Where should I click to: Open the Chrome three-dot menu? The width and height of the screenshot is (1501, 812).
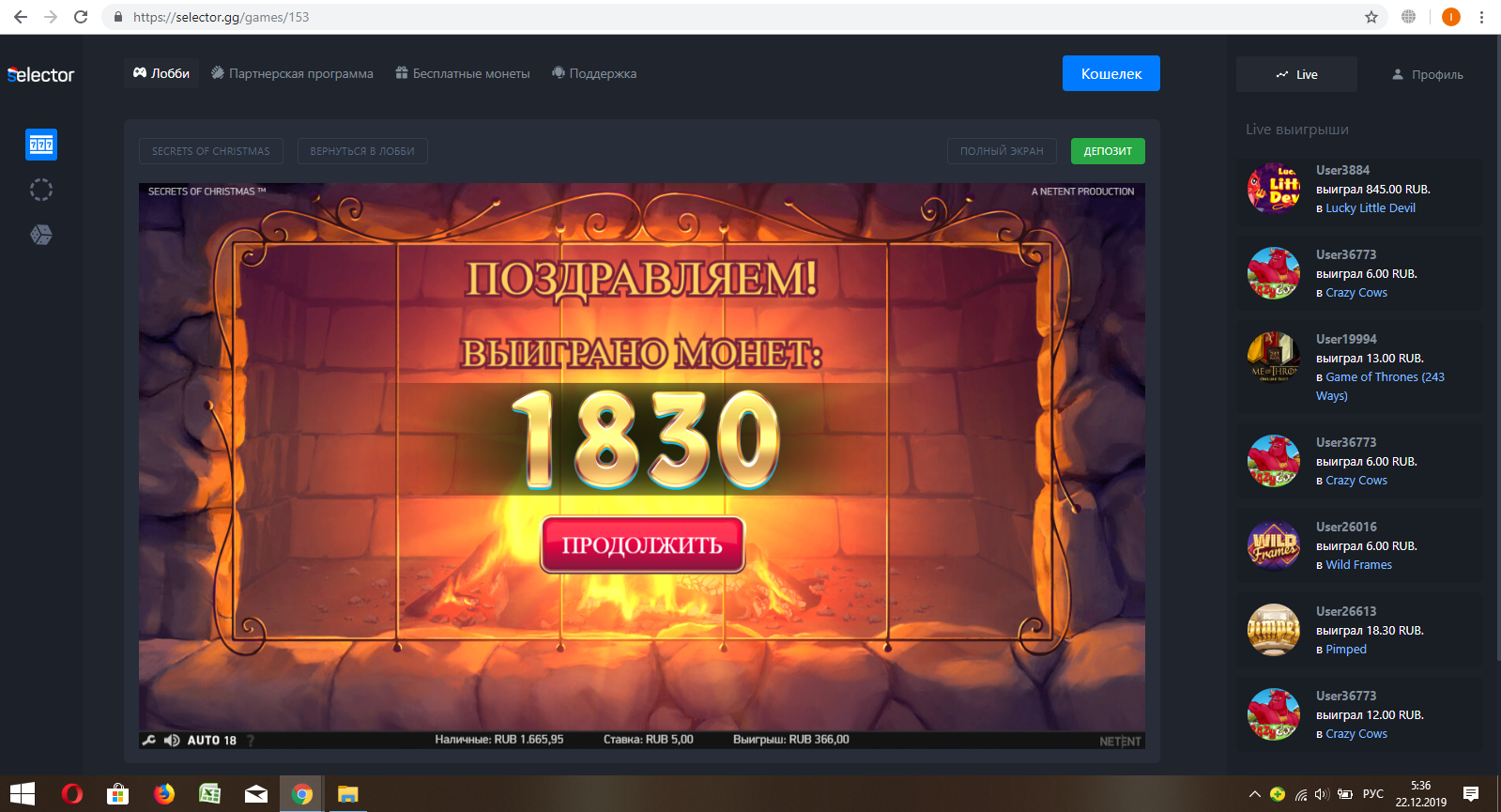click(x=1482, y=17)
